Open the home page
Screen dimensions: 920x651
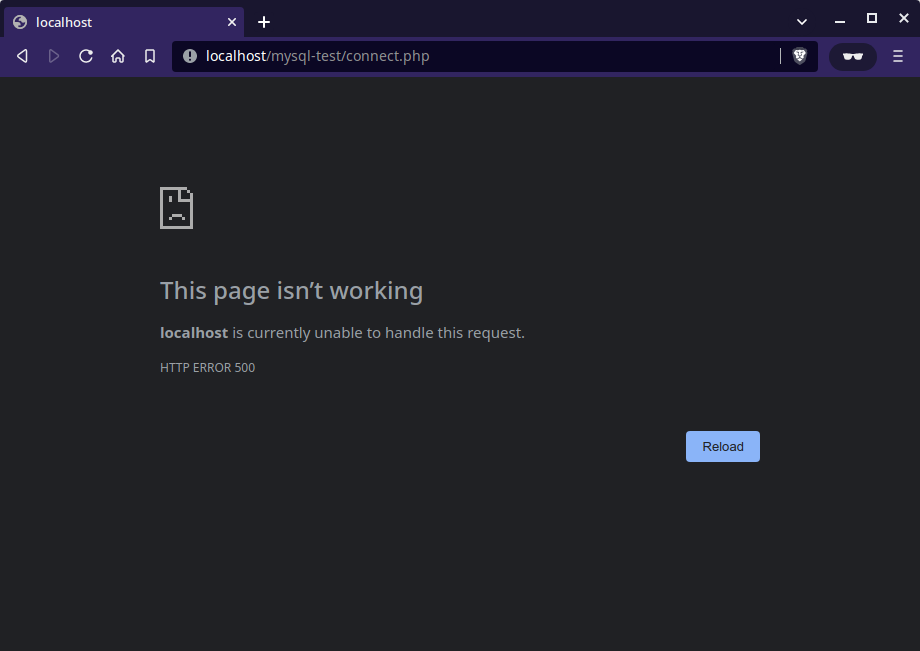118,56
